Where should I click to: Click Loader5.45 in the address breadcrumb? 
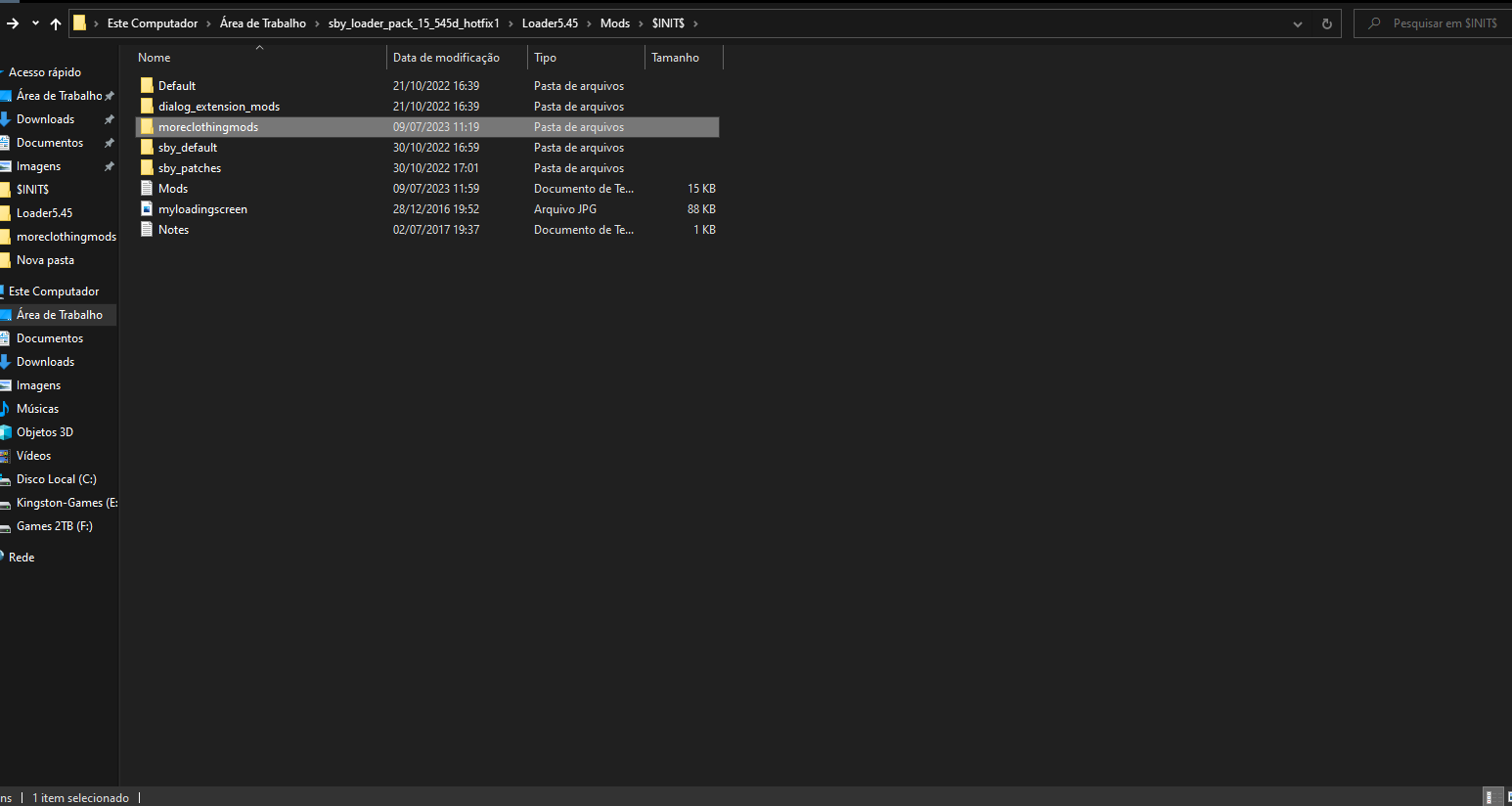pos(550,23)
